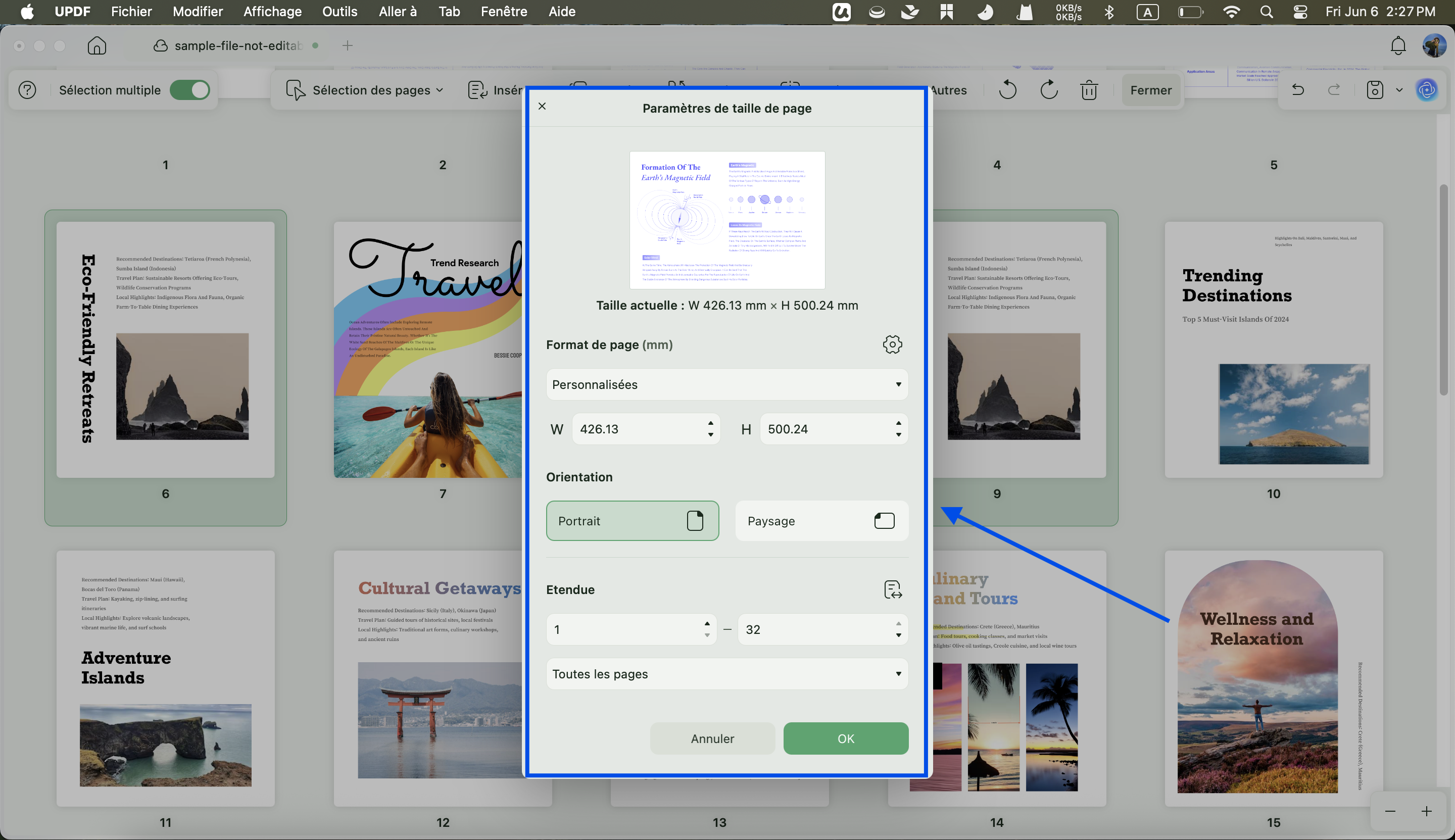The width and height of the screenshot is (1455, 840).
Task: Click the Wi-Fi status icon
Action: pos(1231,12)
